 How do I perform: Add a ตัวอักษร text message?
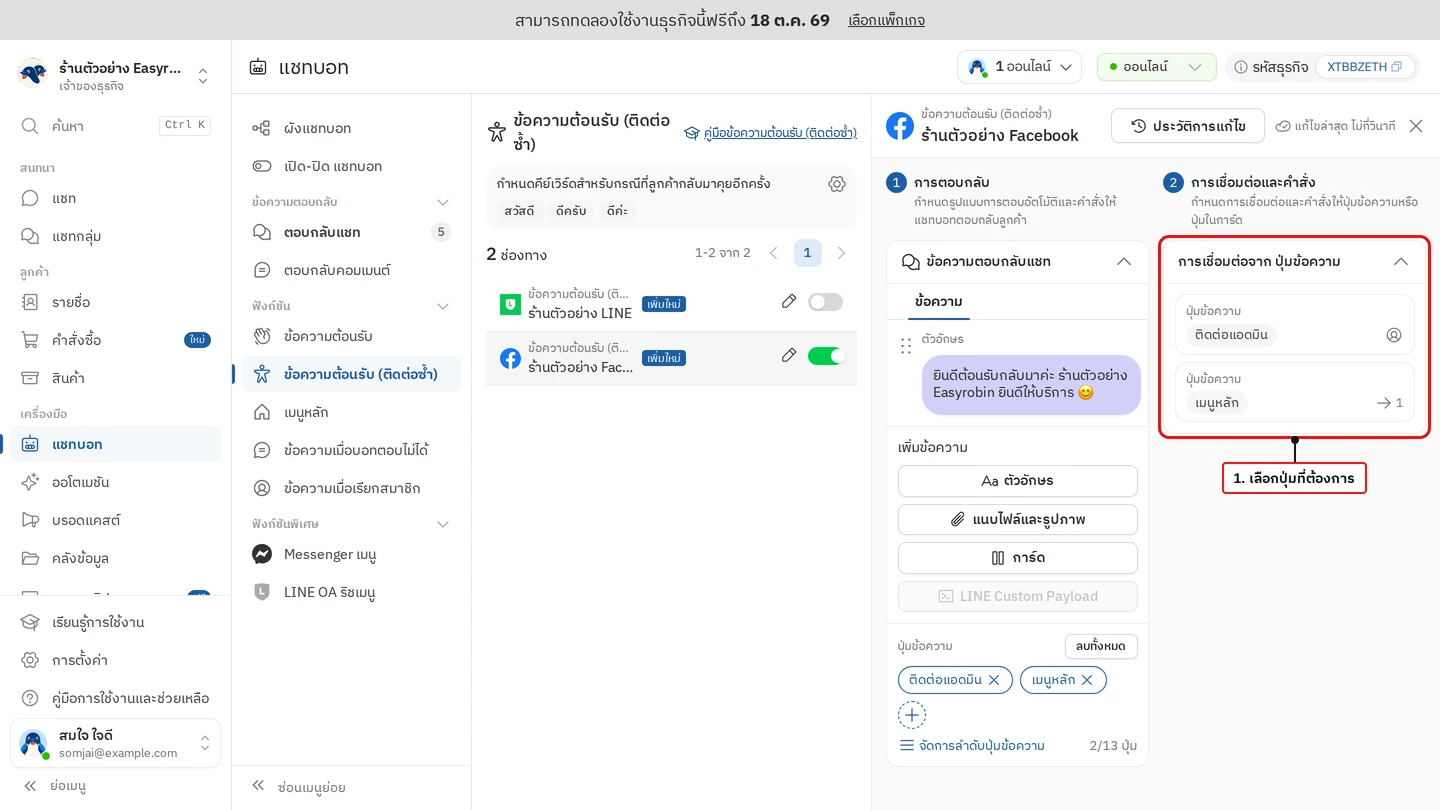pyautogui.click(x=1017, y=481)
